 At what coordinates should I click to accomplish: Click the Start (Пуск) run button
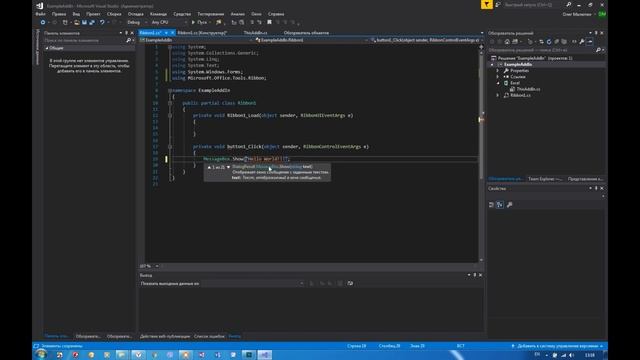pos(199,22)
